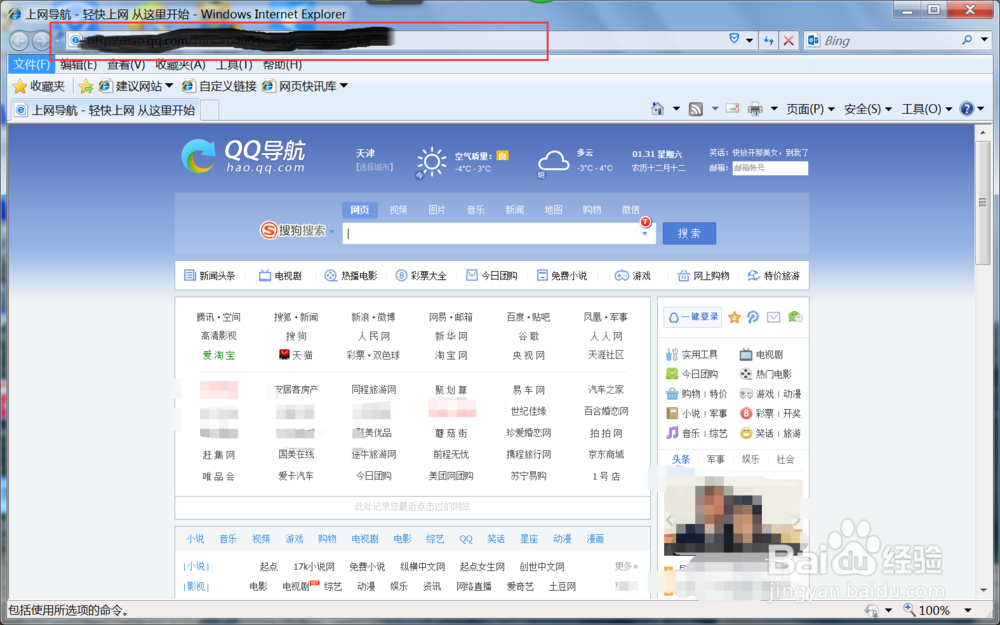This screenshot has width=1000, height=625.
Task: Open the blue Help question-mark icon
Action: pos(967,109)
